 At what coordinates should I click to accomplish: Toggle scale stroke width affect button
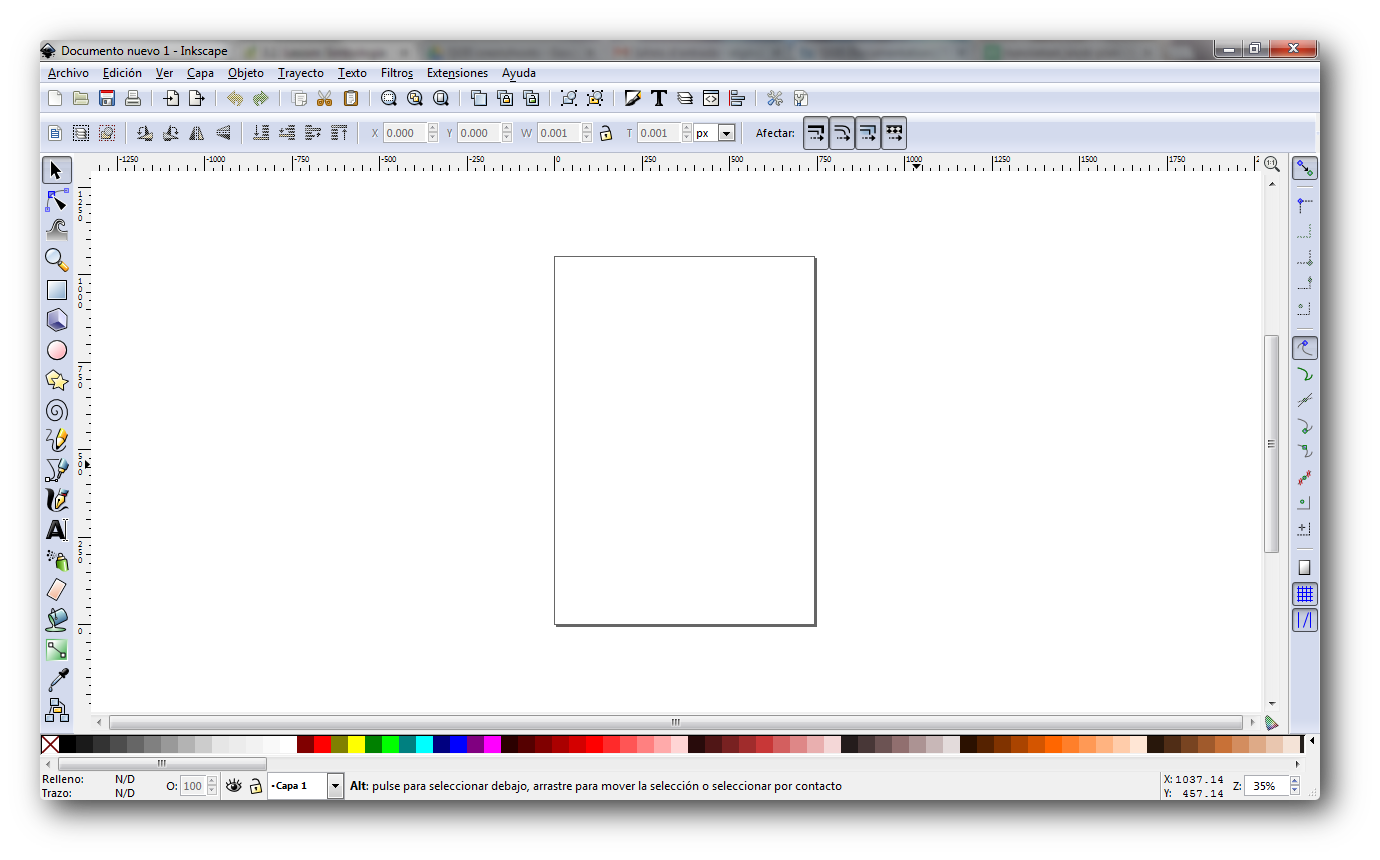click(x=816, y=133)
